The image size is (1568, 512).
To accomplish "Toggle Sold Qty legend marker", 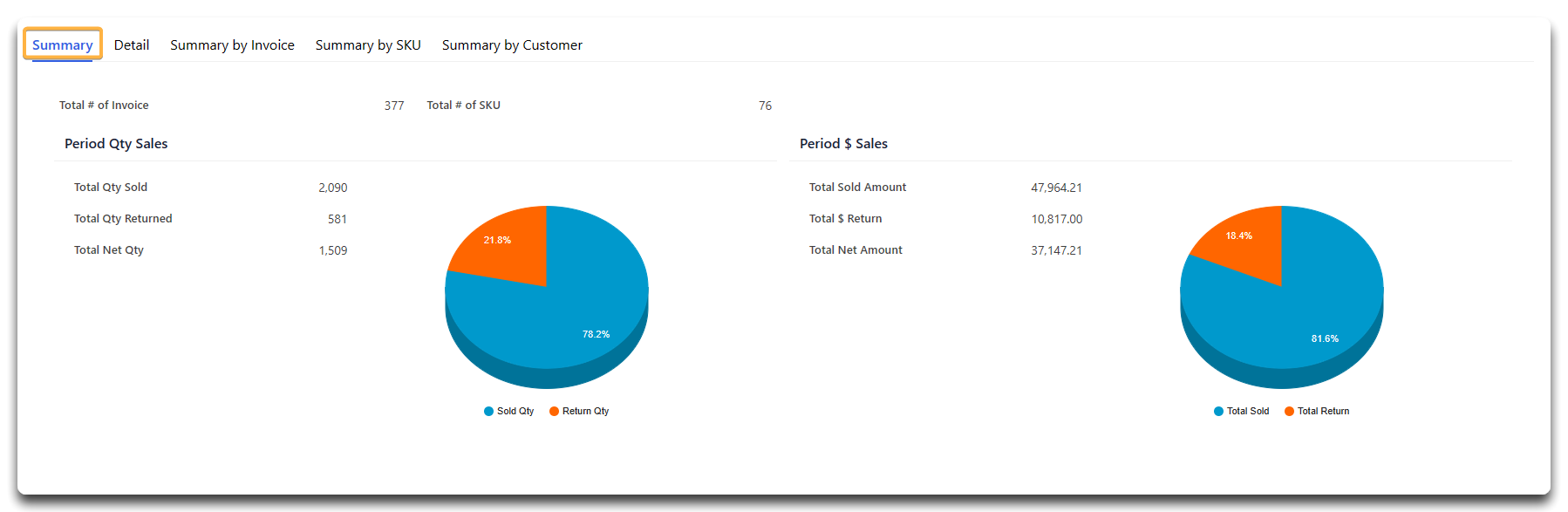I will (x=489, y=412).
